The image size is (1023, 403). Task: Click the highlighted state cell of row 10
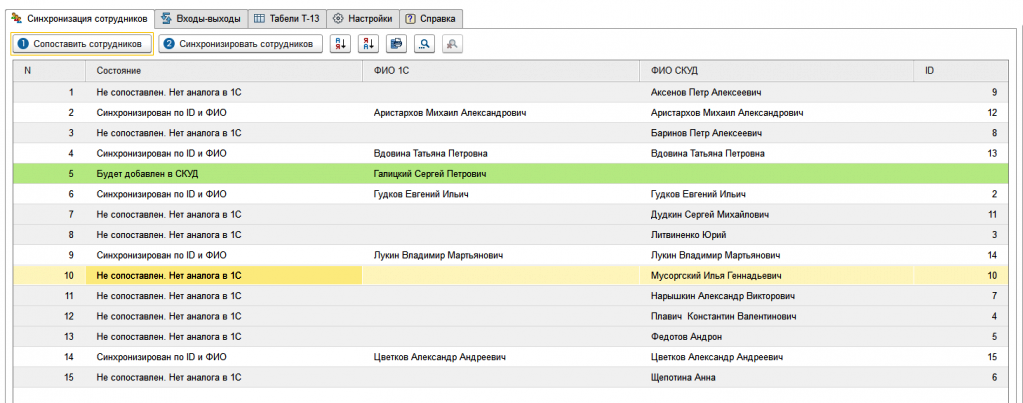click(224, 275)
